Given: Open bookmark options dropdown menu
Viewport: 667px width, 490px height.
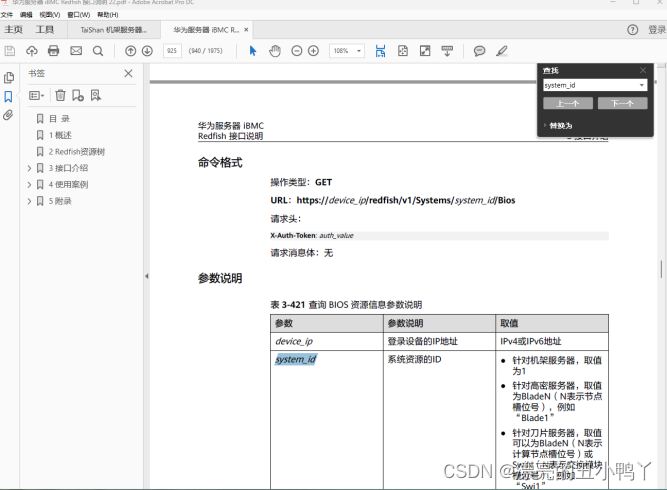Looking at the screenshot, I should (x=37, y=96).
